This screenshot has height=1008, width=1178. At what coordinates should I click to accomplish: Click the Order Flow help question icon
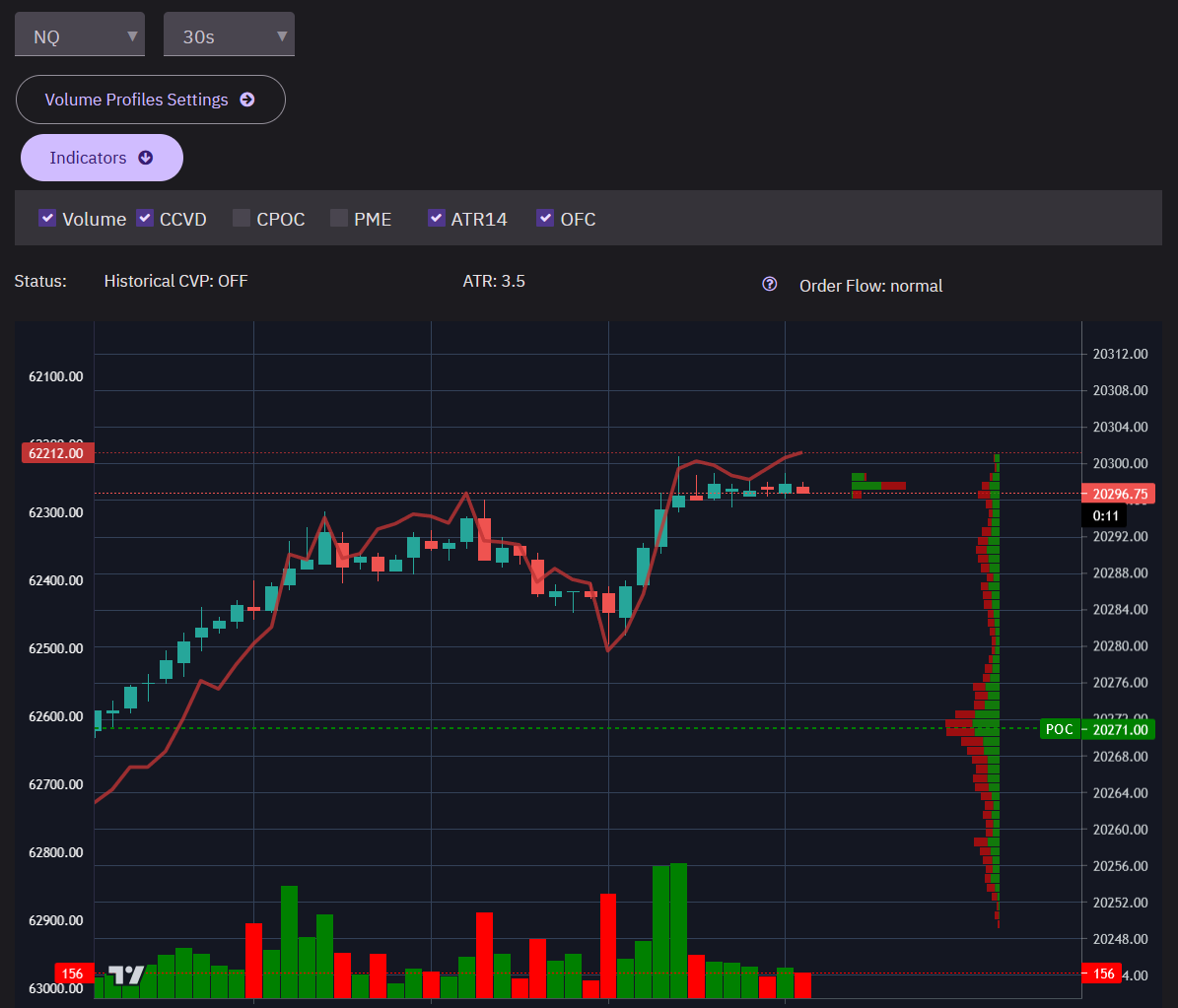769,284
